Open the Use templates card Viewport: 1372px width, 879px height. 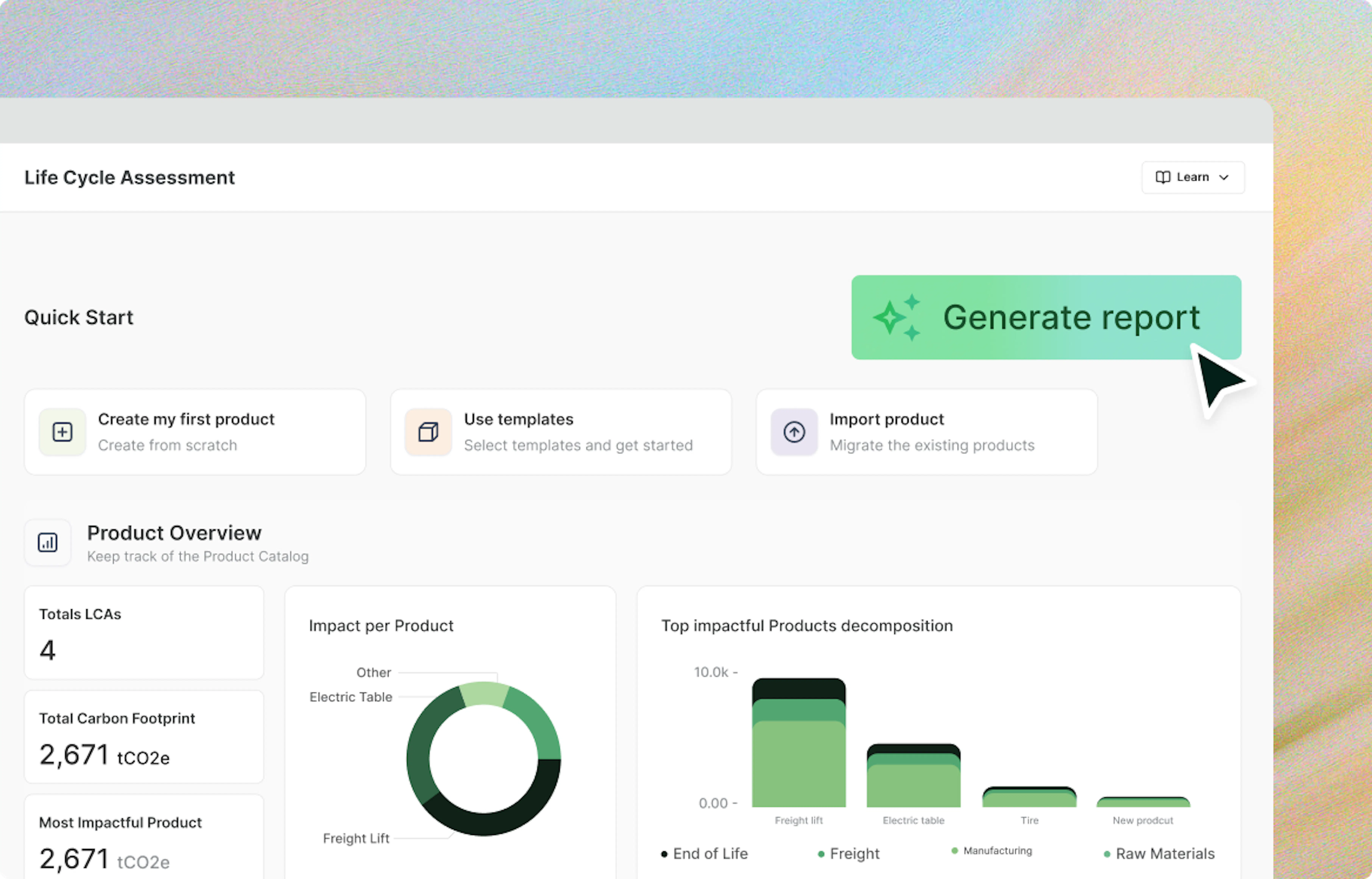pos(561,432)
